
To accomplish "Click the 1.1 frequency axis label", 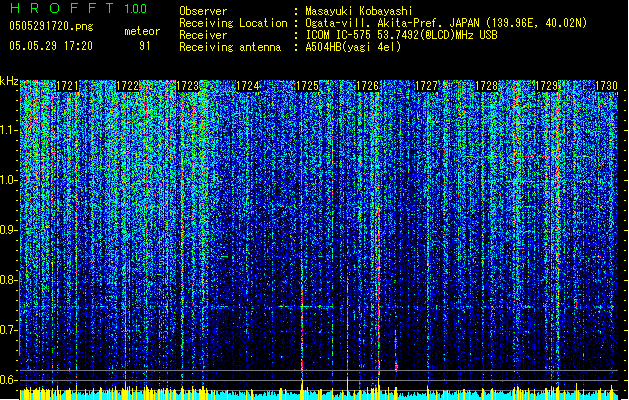I will click(x=9, y=130).
